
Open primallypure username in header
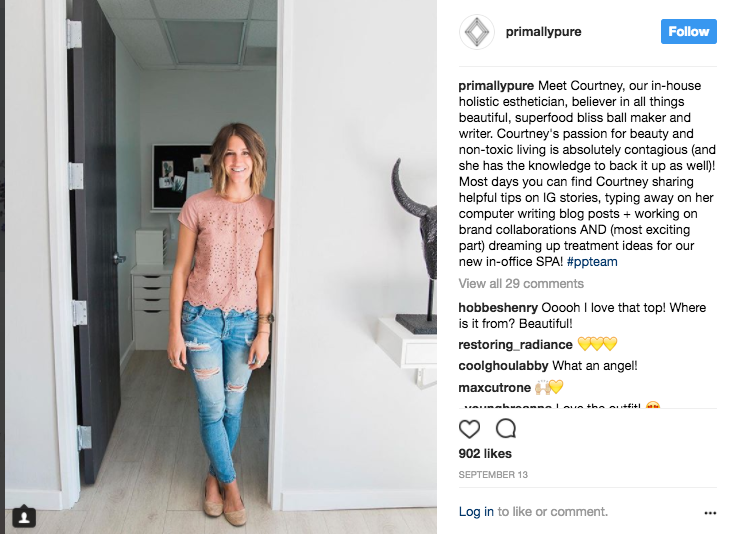(x=543, y=32)
